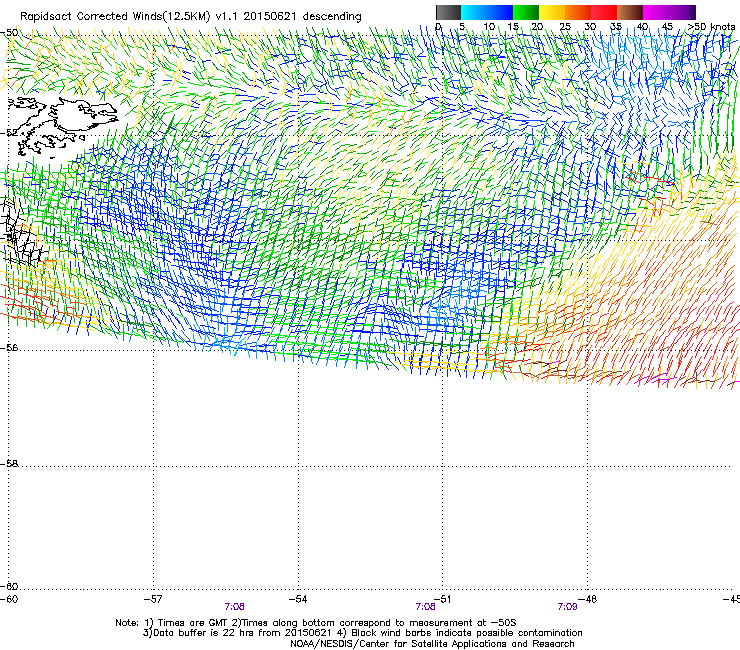The image size is (740, 650).
Task: Click the '-52' latitude axis label
Action: (9, 133)
